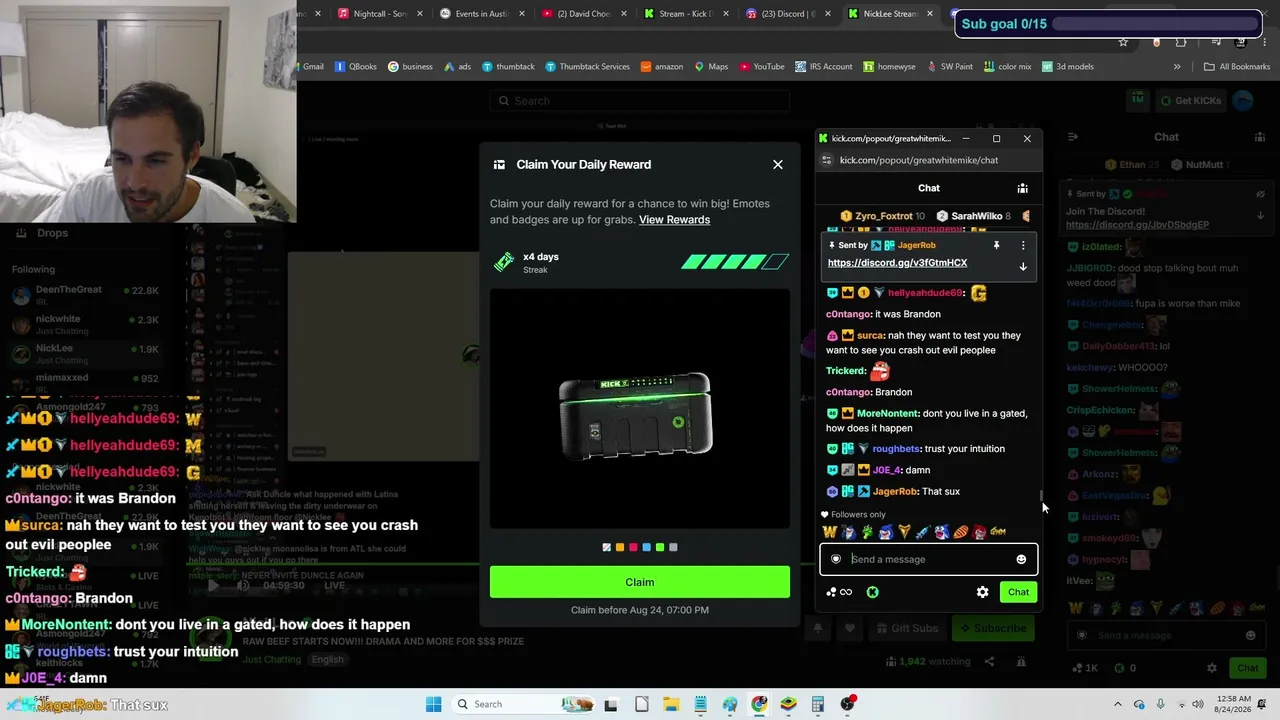Screen dimensions: 1280x720
Task: Open the Thumbtack Services bookmark
Action: (x=587, y=67)
